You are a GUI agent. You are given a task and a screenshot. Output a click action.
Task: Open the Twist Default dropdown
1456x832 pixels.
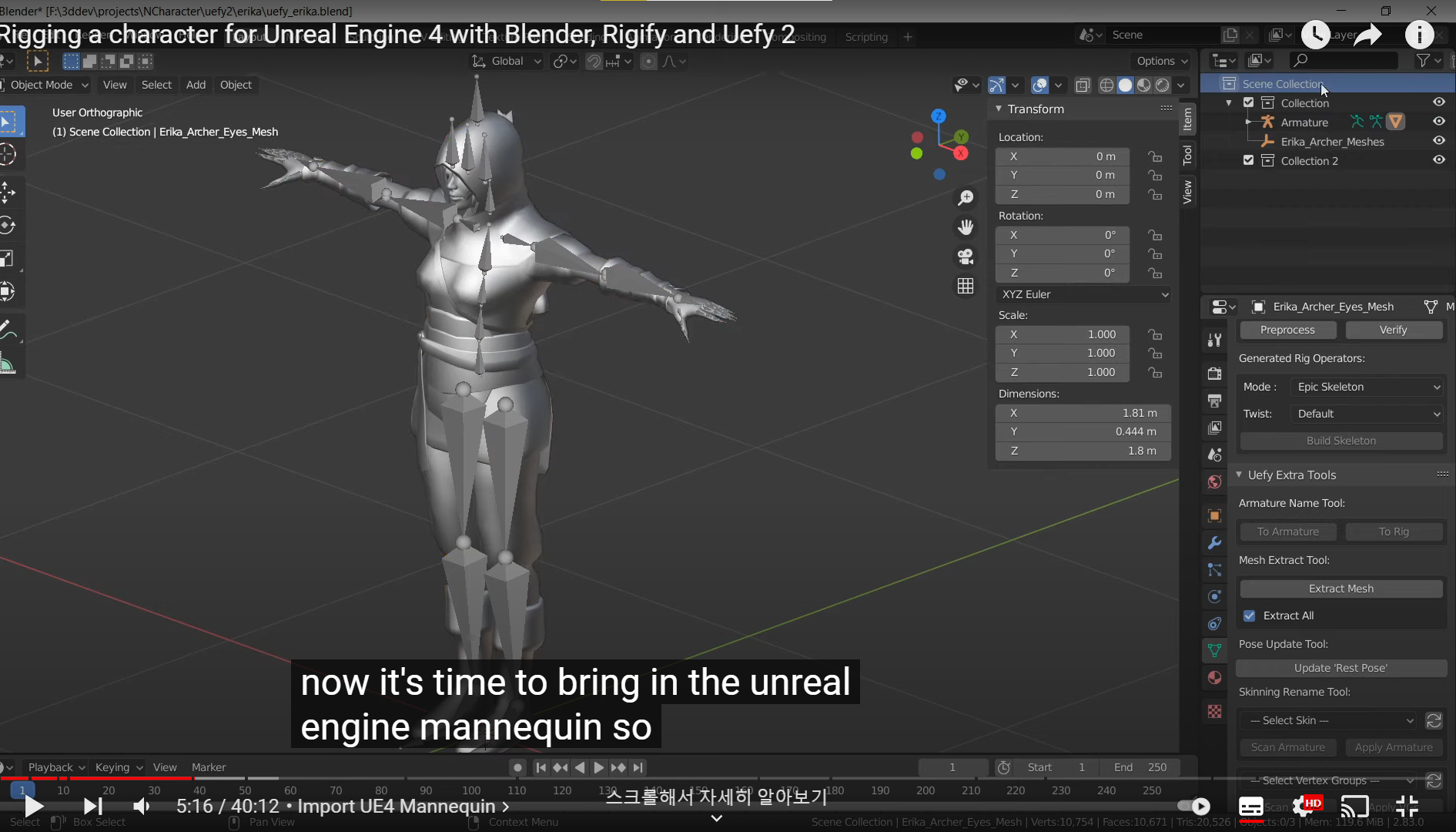(1367, 414)
